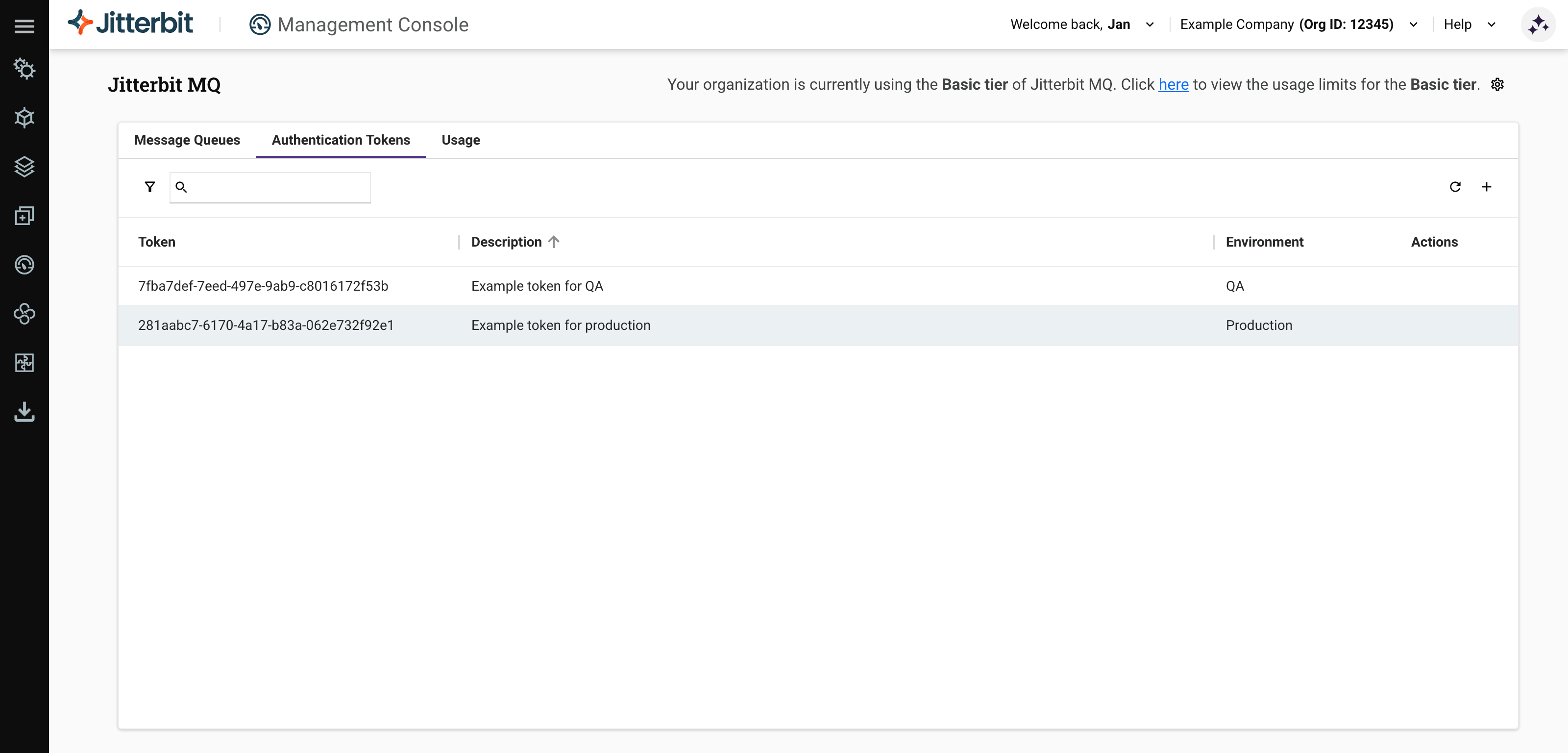
Task: Open the AI assistant sparkle icon
Action: (x=1538, y=25)
